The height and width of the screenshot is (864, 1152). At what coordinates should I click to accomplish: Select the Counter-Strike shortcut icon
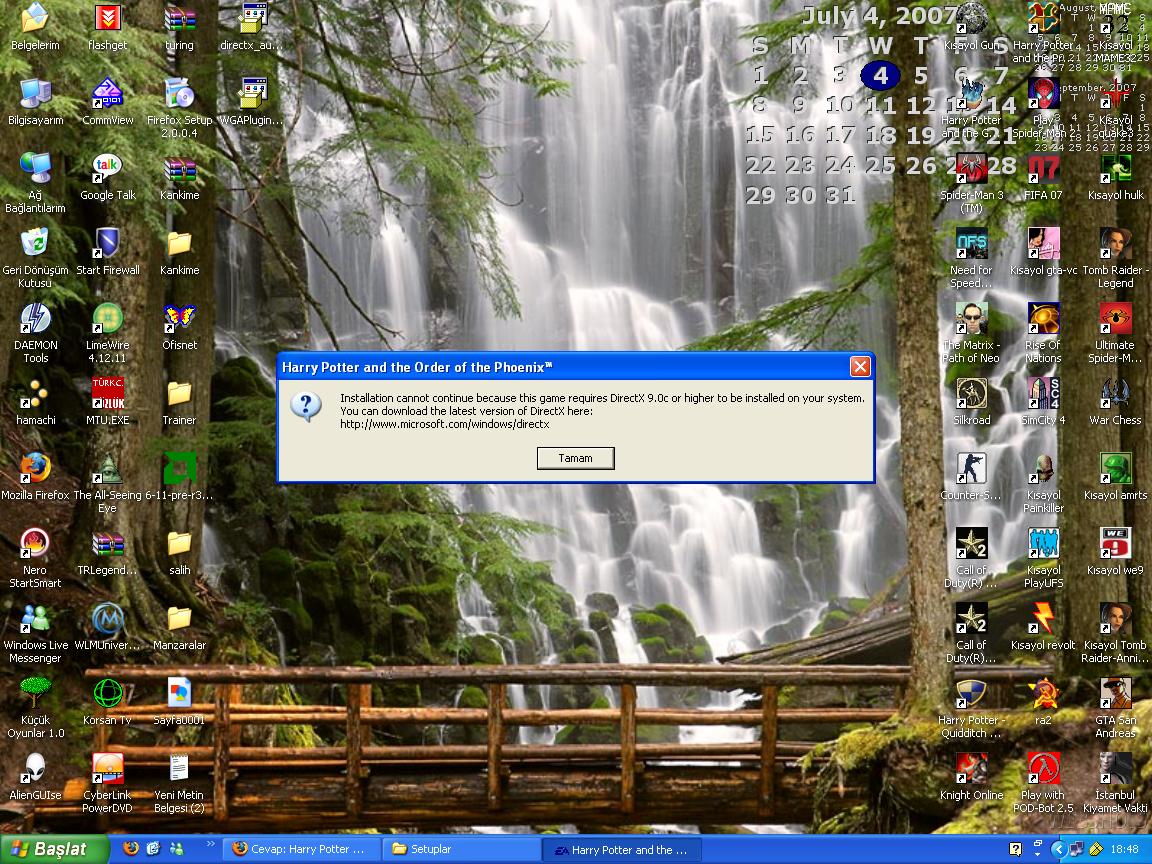(971, 477)
